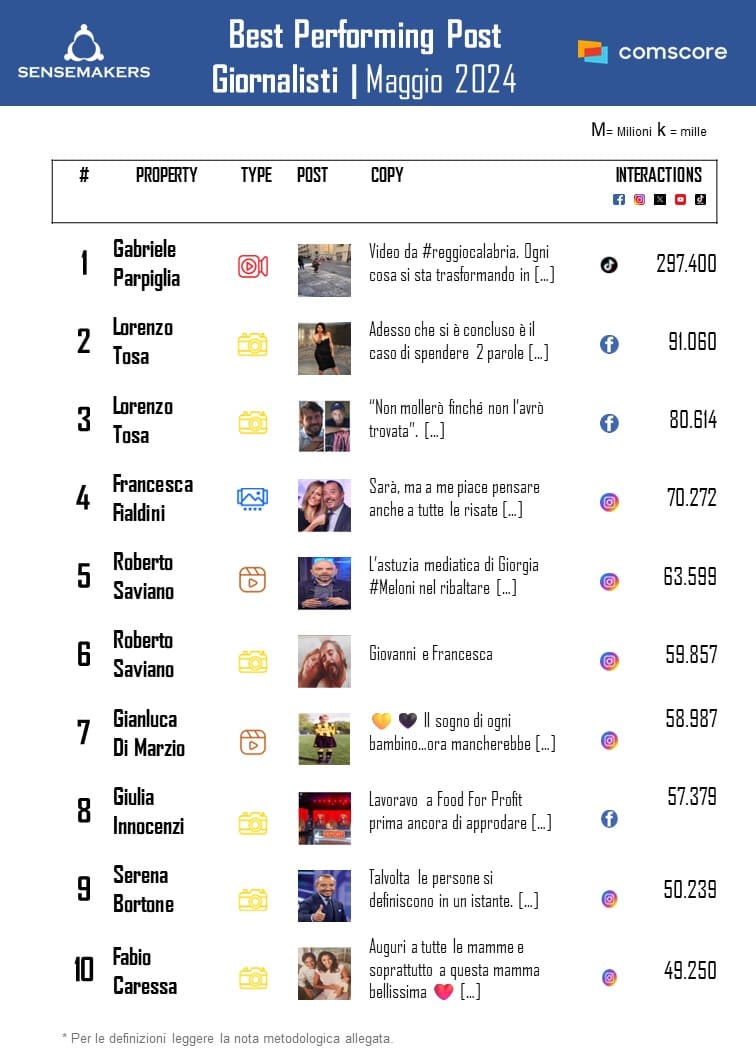Click the photo album icon for Francesca Fialdini
This screenshot has height=1058, width=756.
point(252,498)
